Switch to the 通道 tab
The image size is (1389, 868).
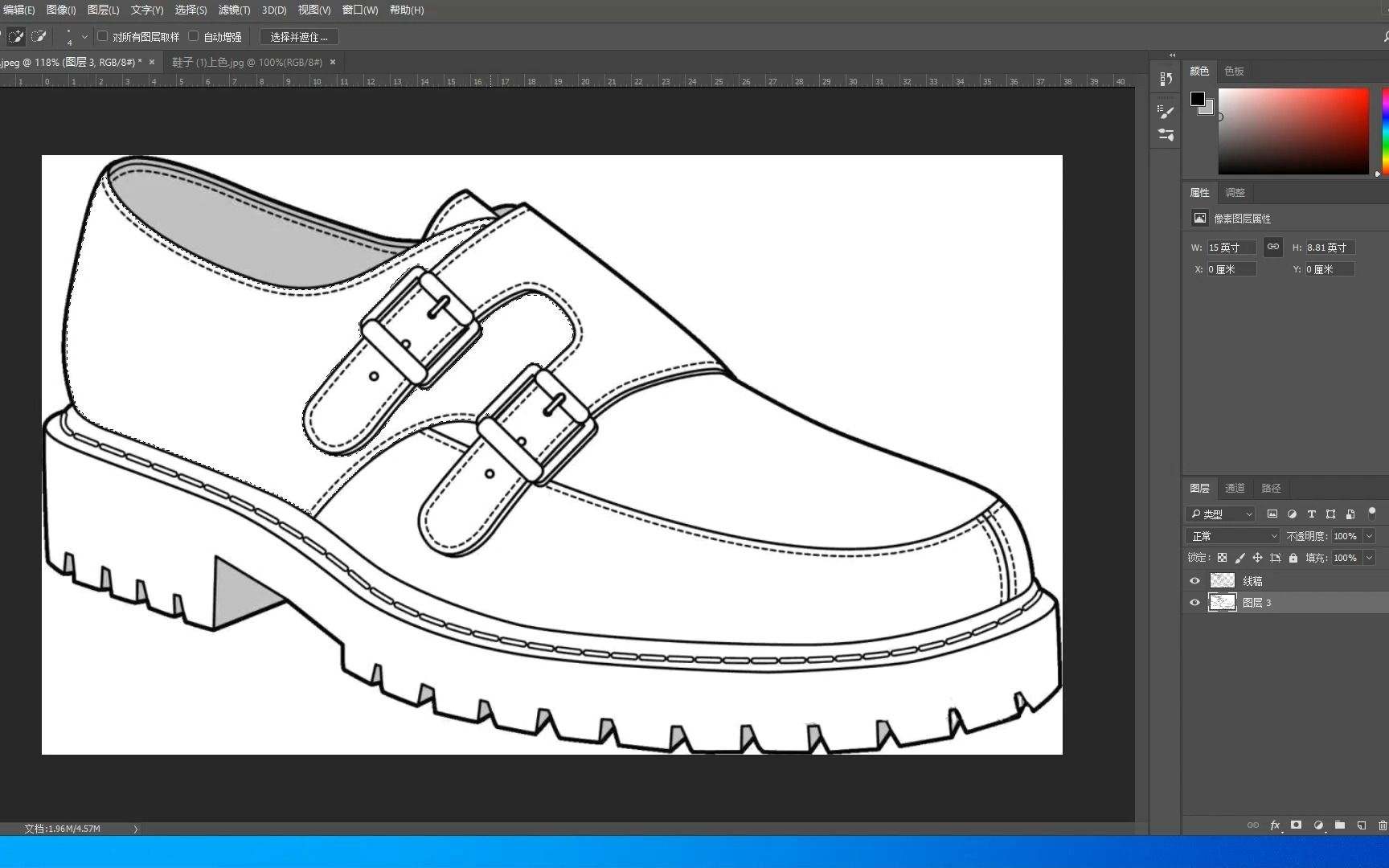[x=1235, y=489]
